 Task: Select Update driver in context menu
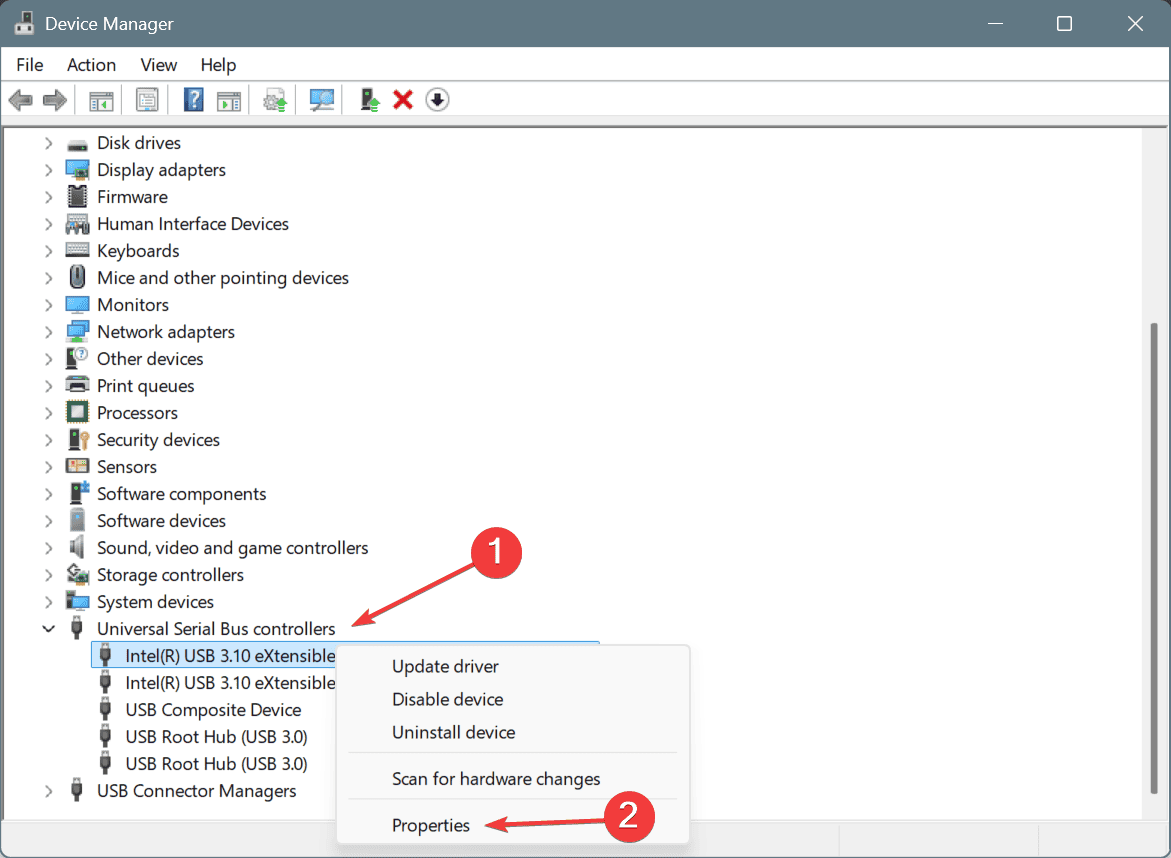(x=445, y=667)
